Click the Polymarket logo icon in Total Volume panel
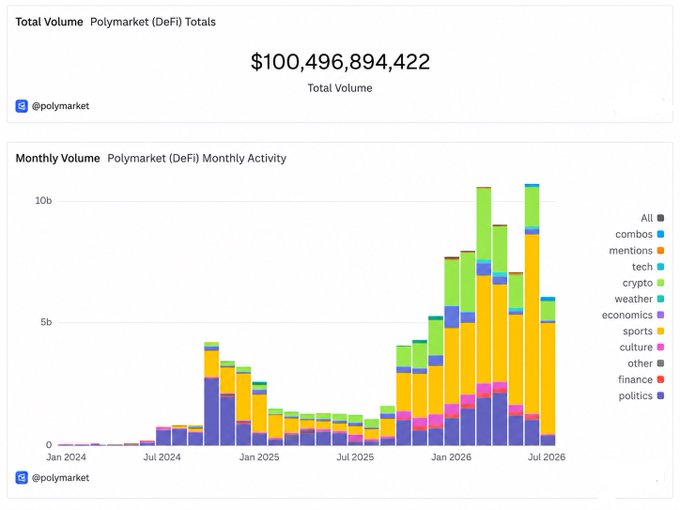 click(22, 106)
